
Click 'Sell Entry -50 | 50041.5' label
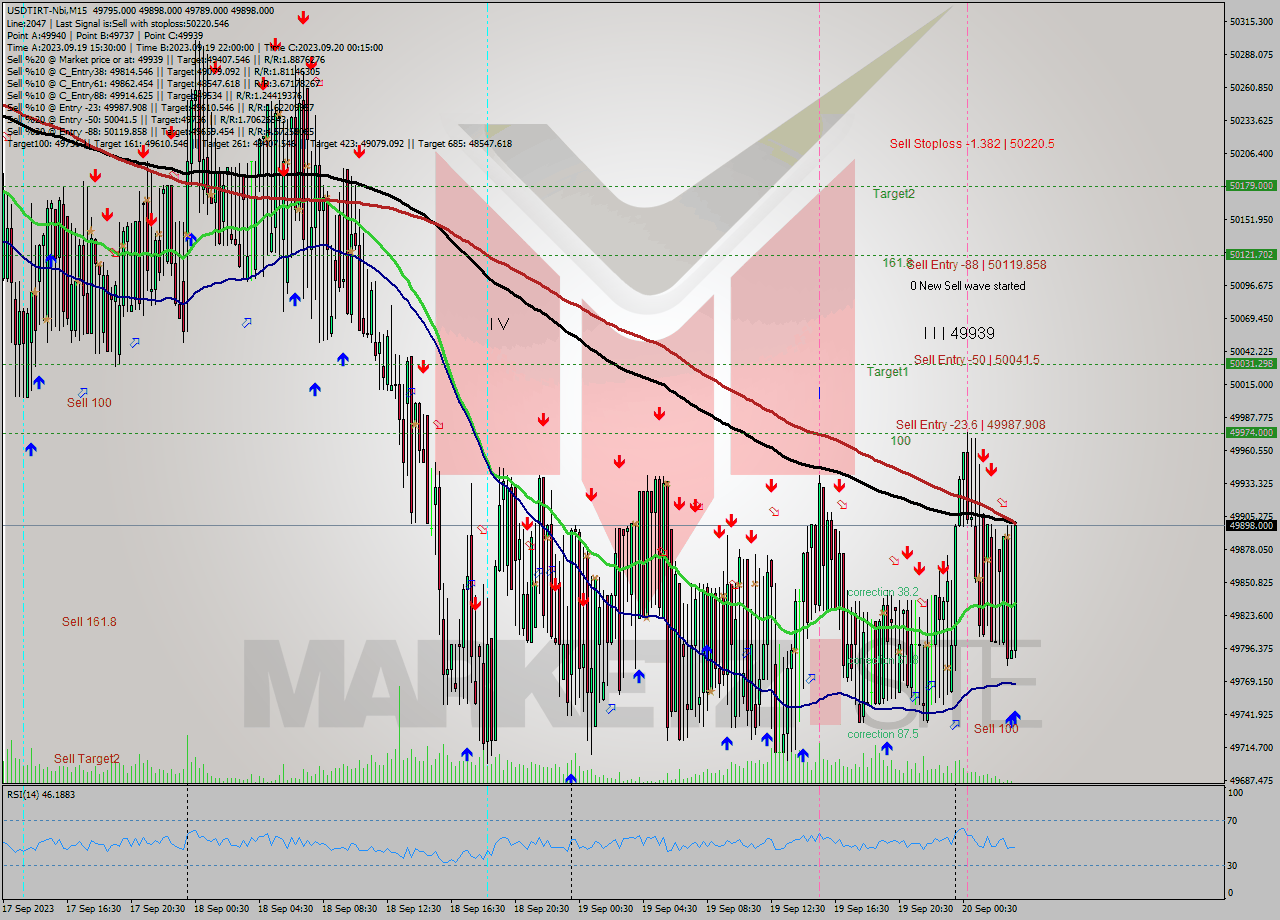[x=976, y=360]
